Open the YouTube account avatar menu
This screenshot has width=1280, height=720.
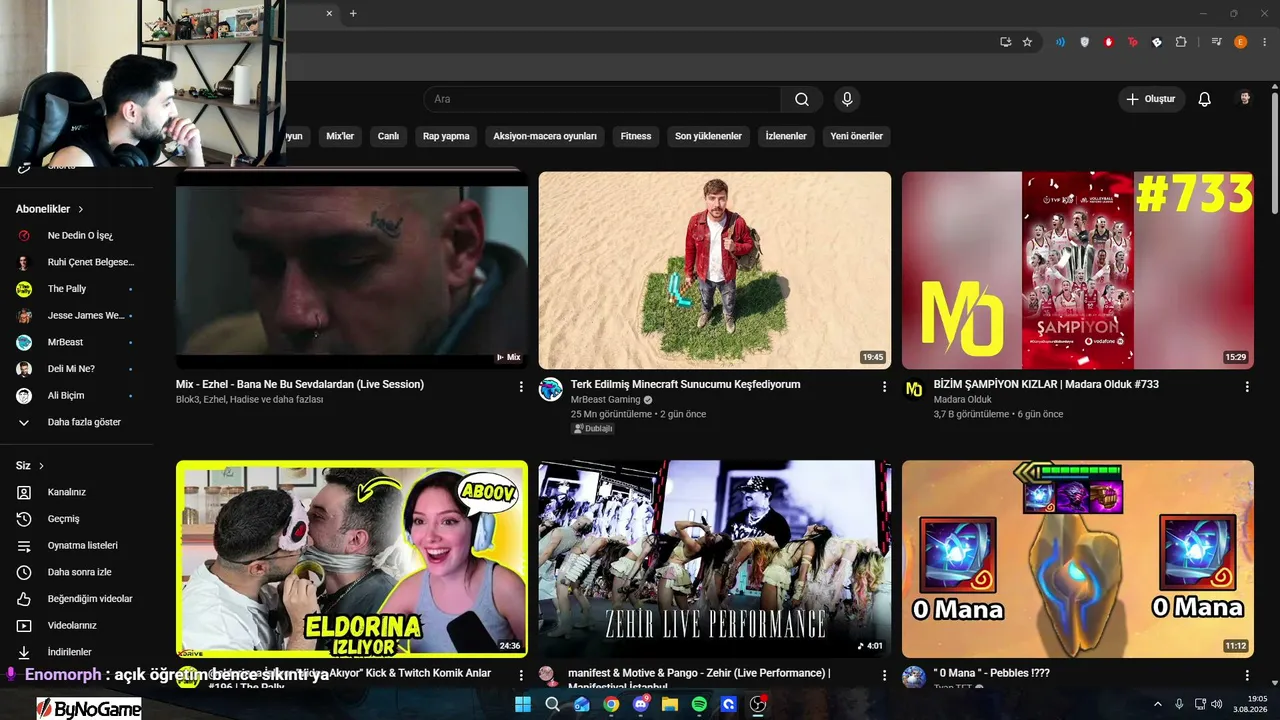(1245, 99)
